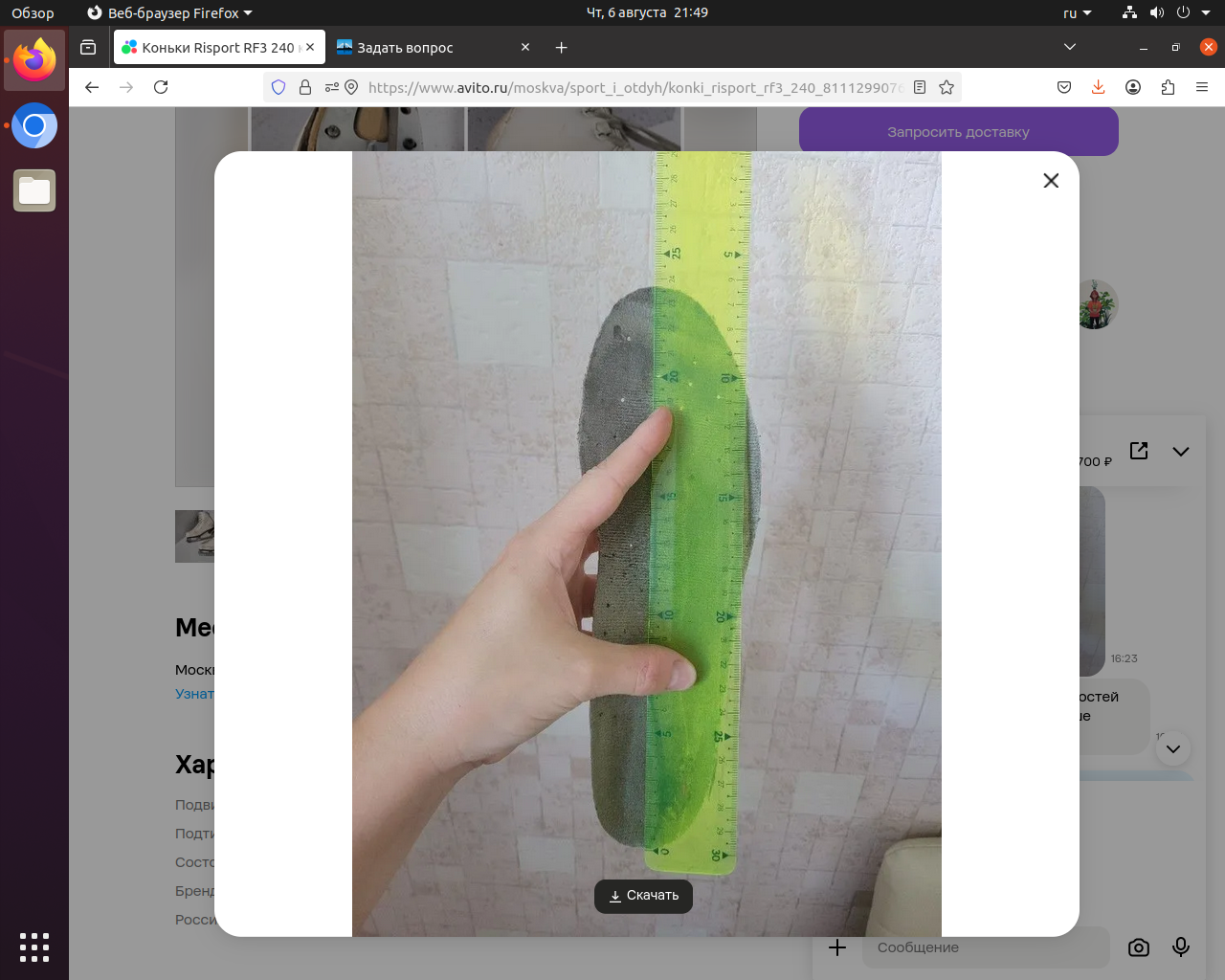The image size is (1225, 980).
Task: Click the avito.ru address bar URL
Action: [x=635, y=87]
